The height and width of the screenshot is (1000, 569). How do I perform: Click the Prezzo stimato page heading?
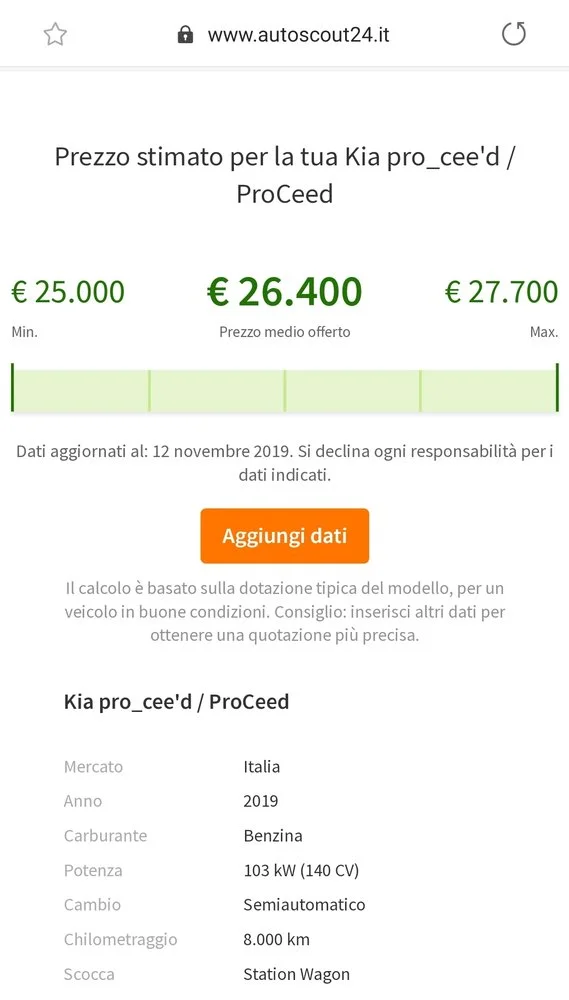(x=284, y=175)
